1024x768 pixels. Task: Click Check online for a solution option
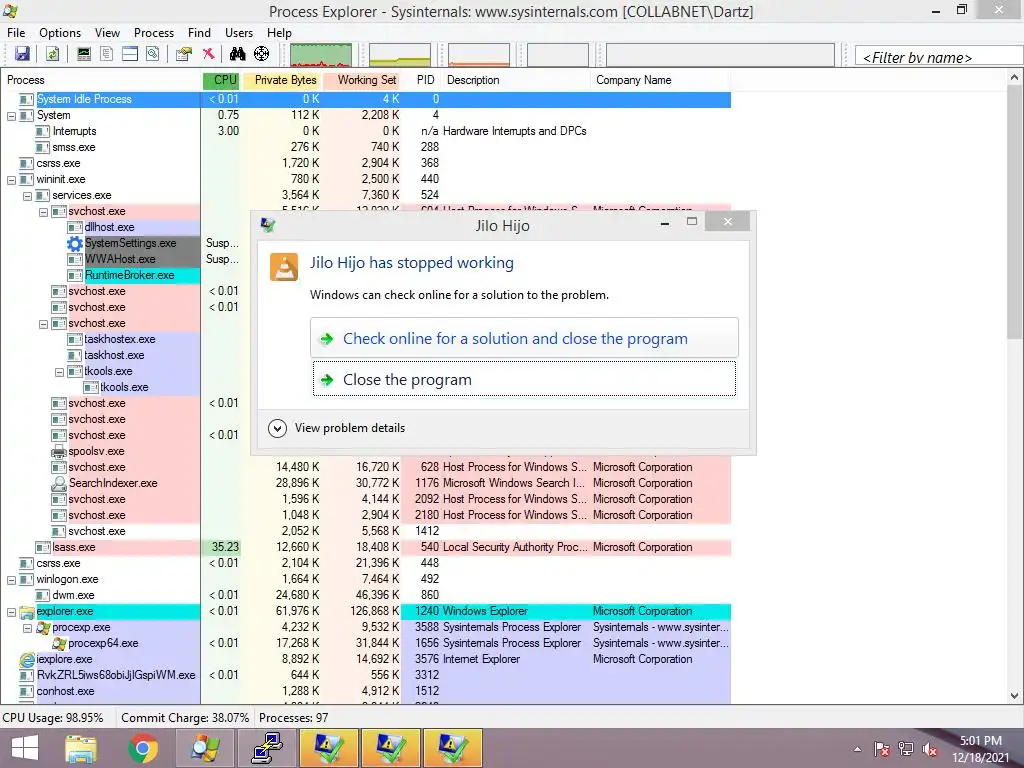pos(524,338)
